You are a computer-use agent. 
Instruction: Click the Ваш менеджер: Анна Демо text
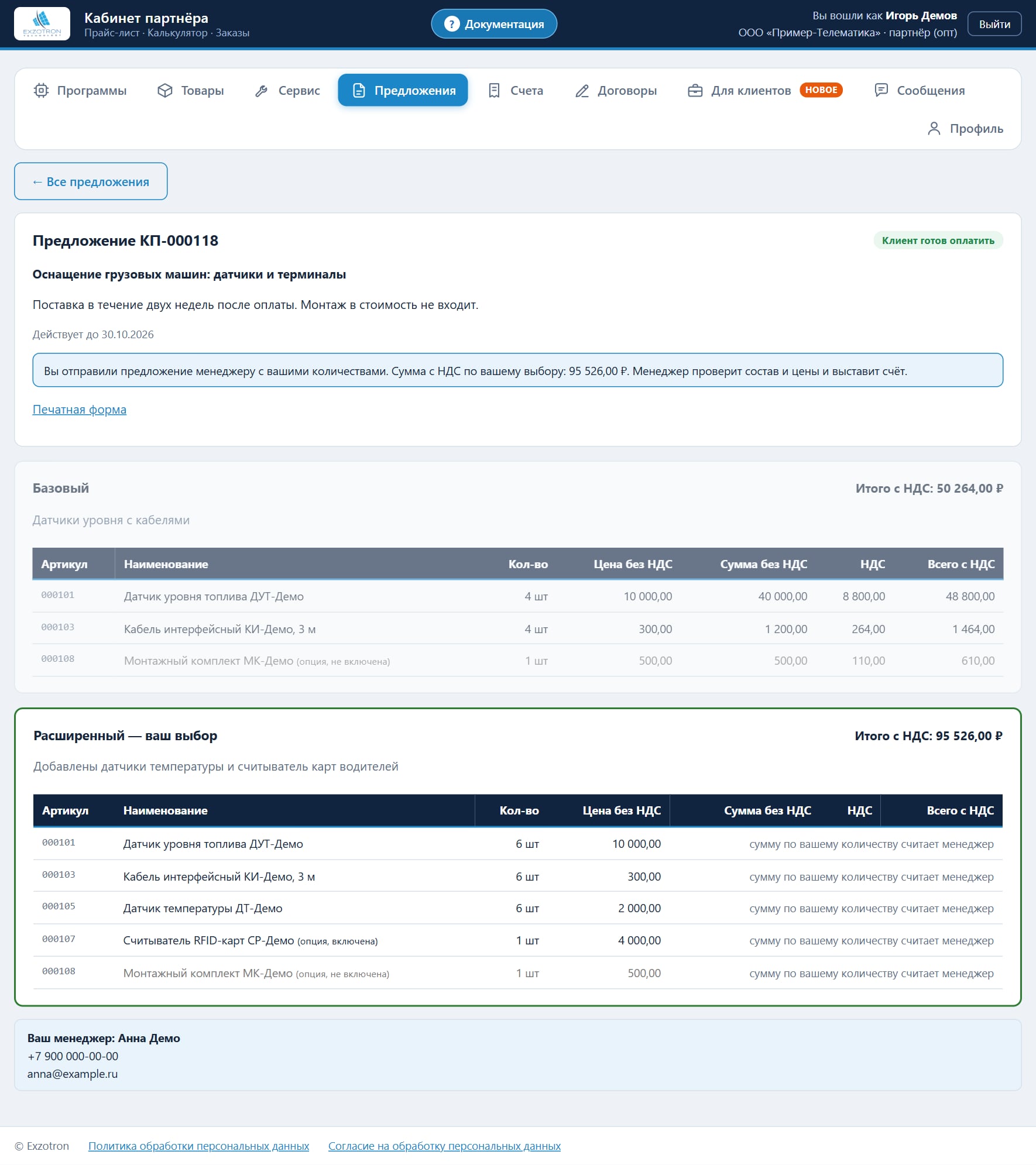(104, 1038)
